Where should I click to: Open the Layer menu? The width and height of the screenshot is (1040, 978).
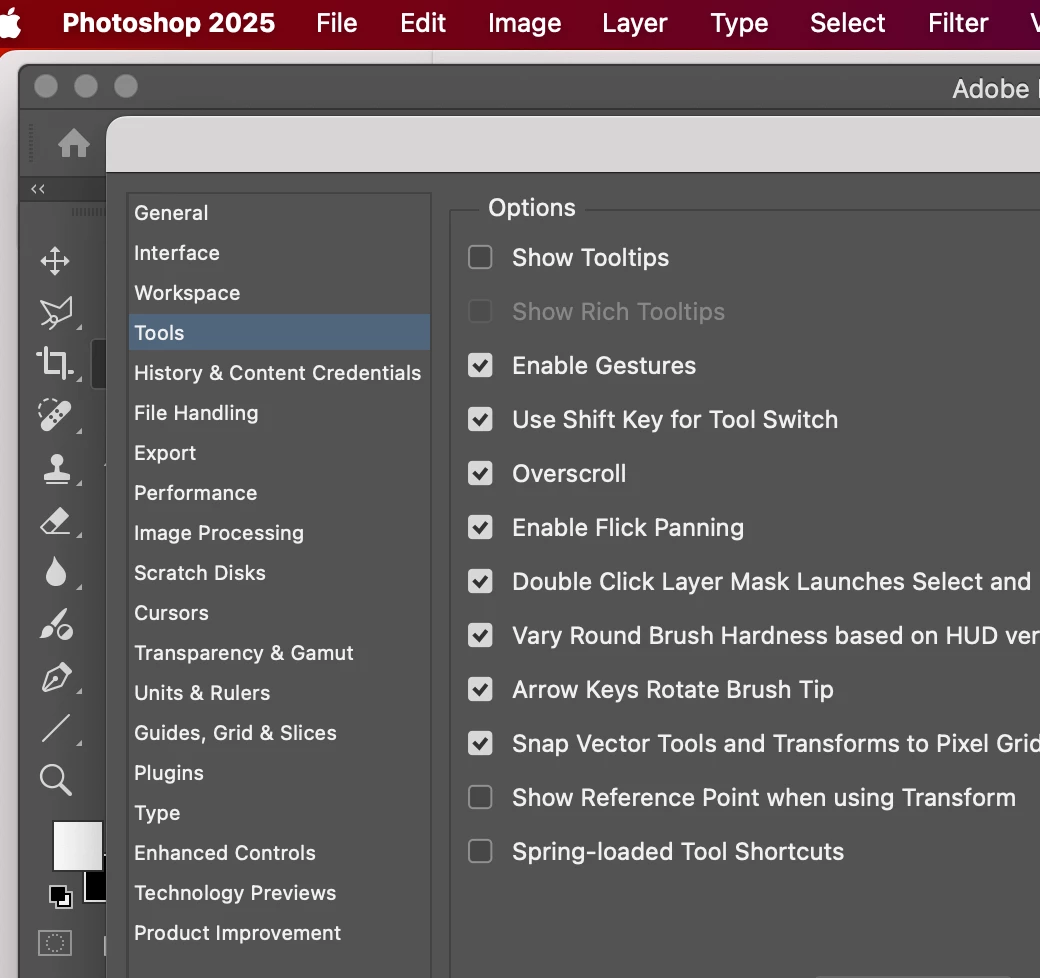(635, 23)
